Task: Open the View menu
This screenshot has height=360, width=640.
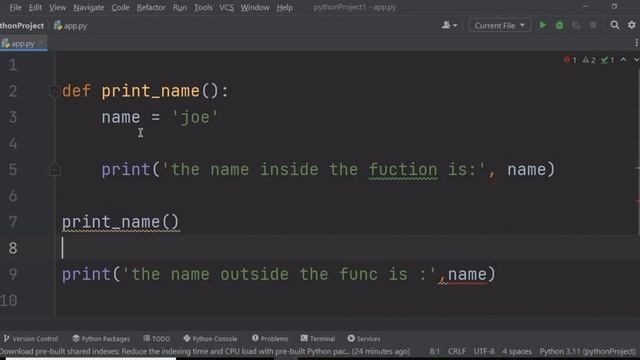Action: [x=58, y=7]
